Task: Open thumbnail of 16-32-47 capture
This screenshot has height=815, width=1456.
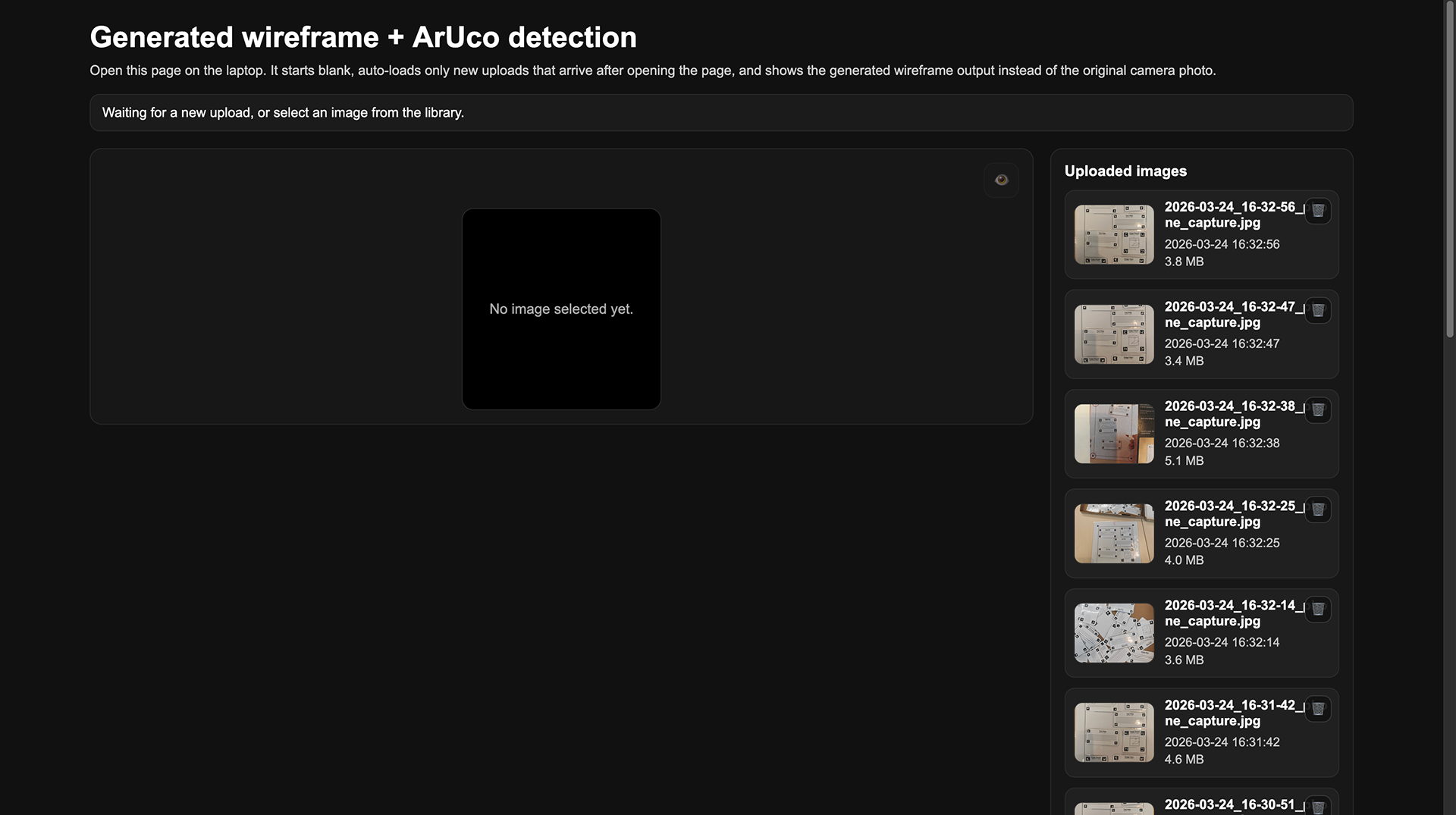Action: coord(1114,334)
